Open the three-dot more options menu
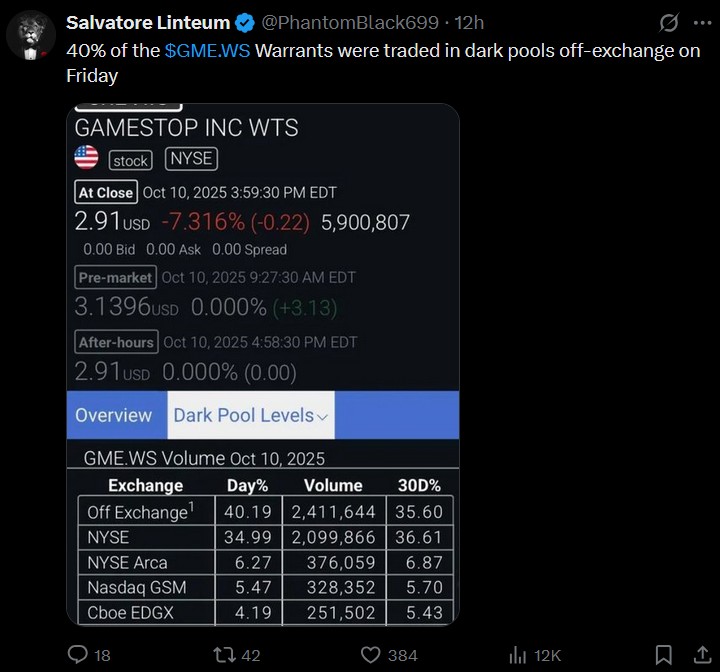This screenshot has width=720, height=672. tap(703, 23)
